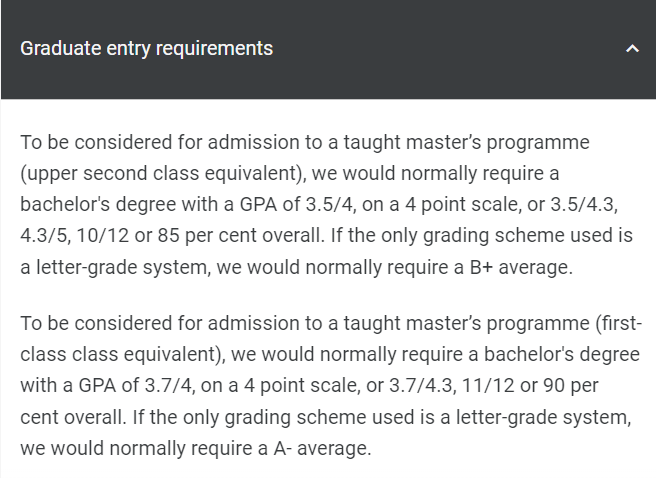Click the phrase 'class class equivalent)'

coord(122,355)
